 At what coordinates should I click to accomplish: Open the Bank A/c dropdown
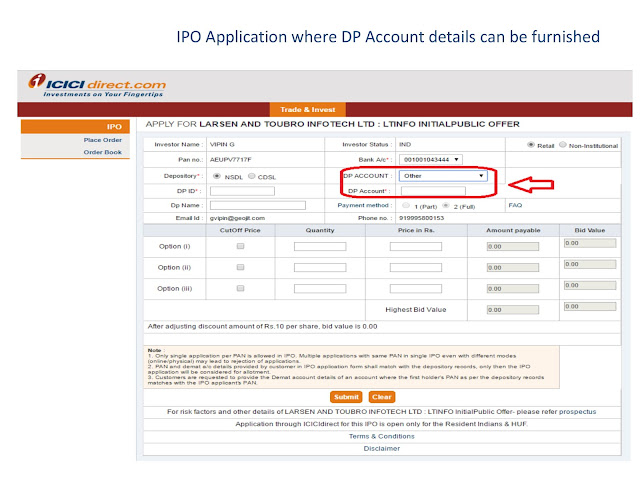[x=431, y=160]
